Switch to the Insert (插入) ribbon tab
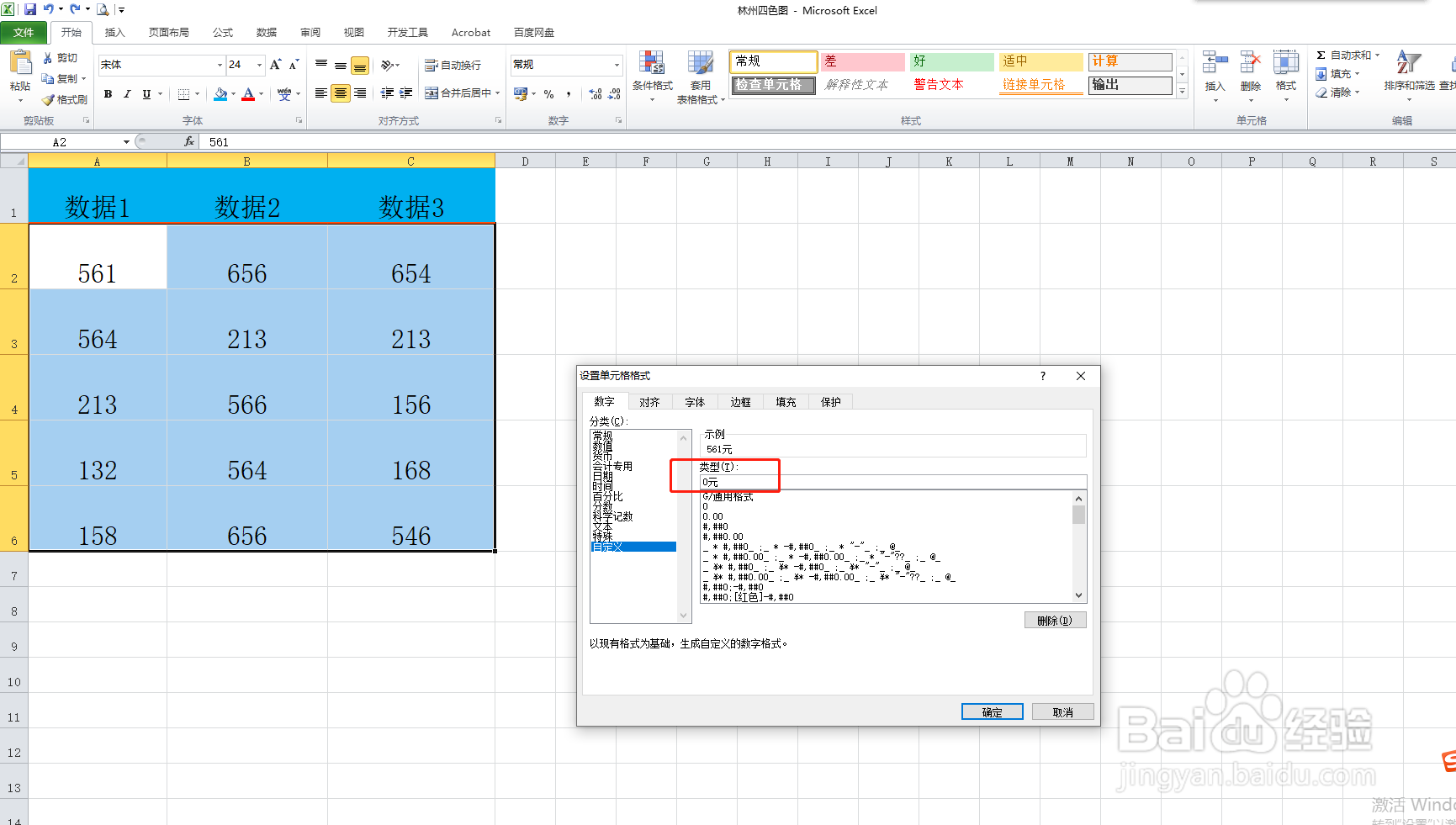The height and width of the screenshot is (825, 1456). click(114, 33)
